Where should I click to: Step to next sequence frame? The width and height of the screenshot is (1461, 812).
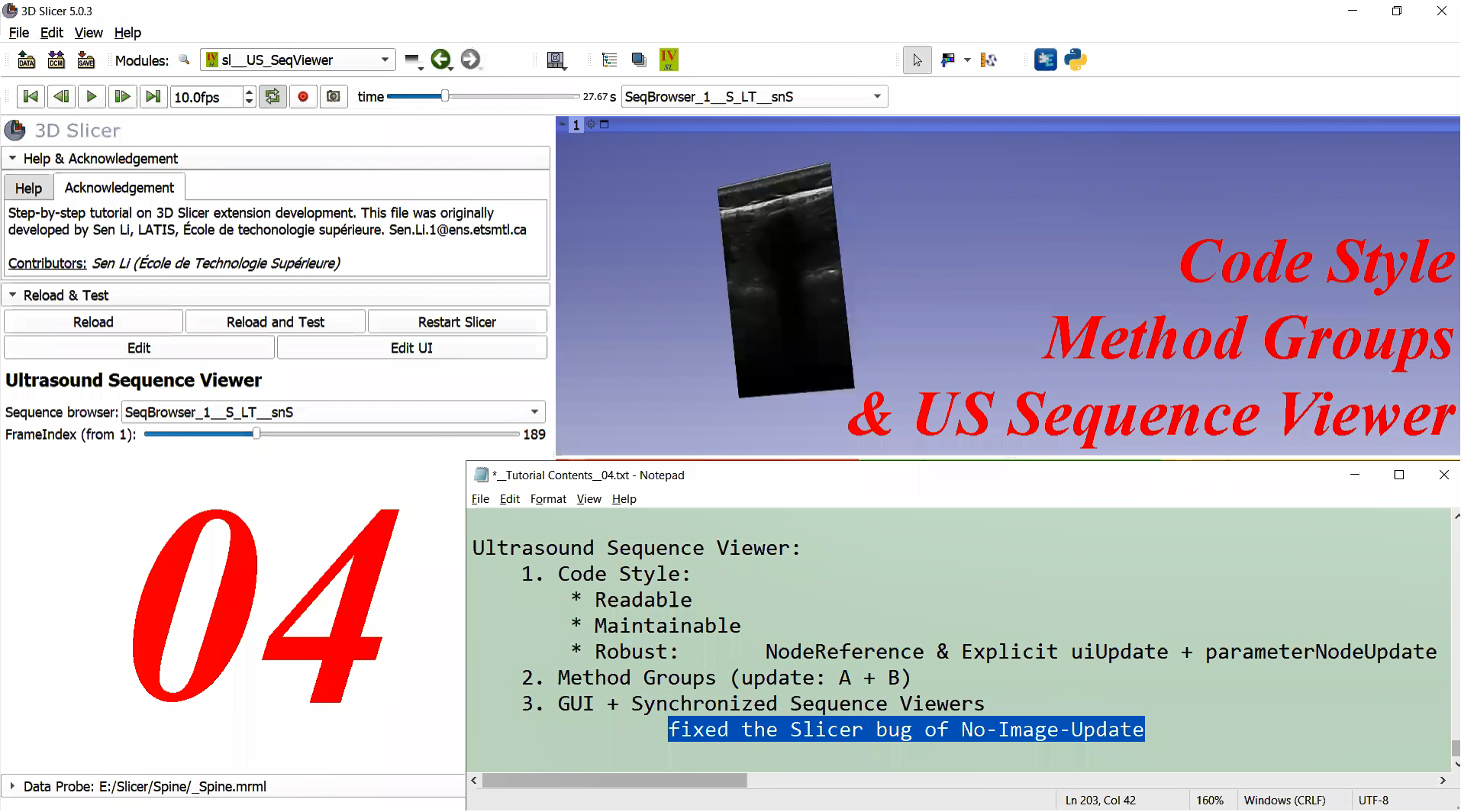click(122, 96)
